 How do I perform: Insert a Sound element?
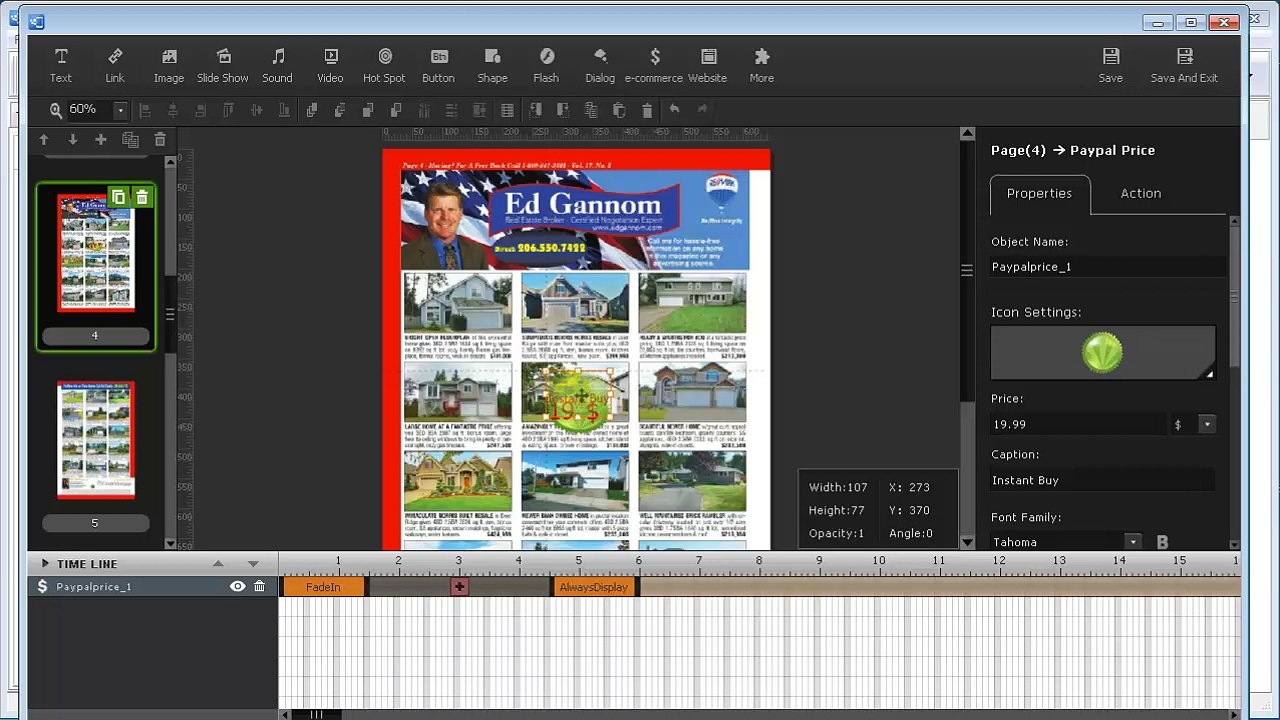pos(278,65)
